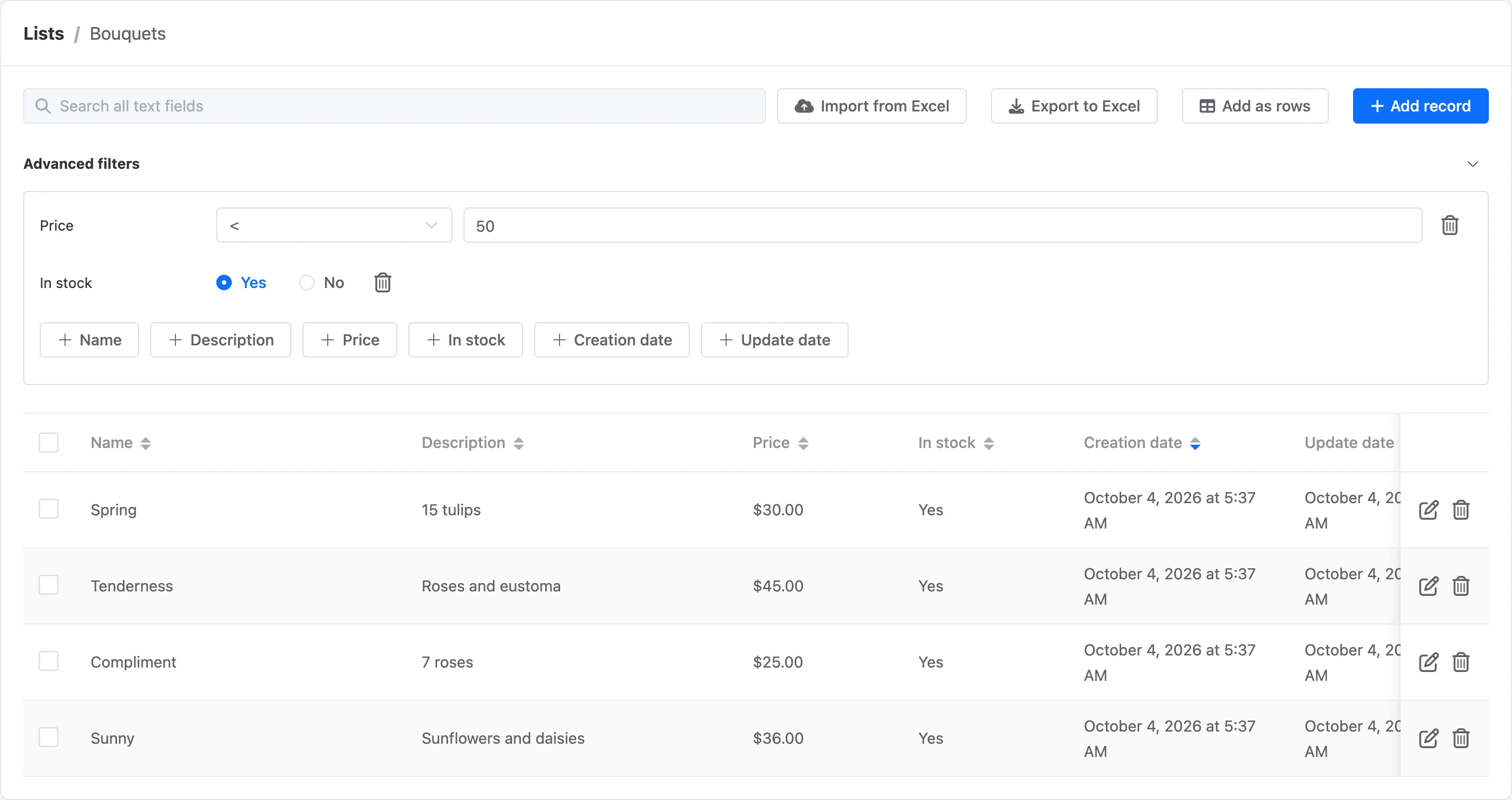Screen dimensions: 1512x800
Task: Collapse the Advanced filters section
Action: (x=1472, y=164)
